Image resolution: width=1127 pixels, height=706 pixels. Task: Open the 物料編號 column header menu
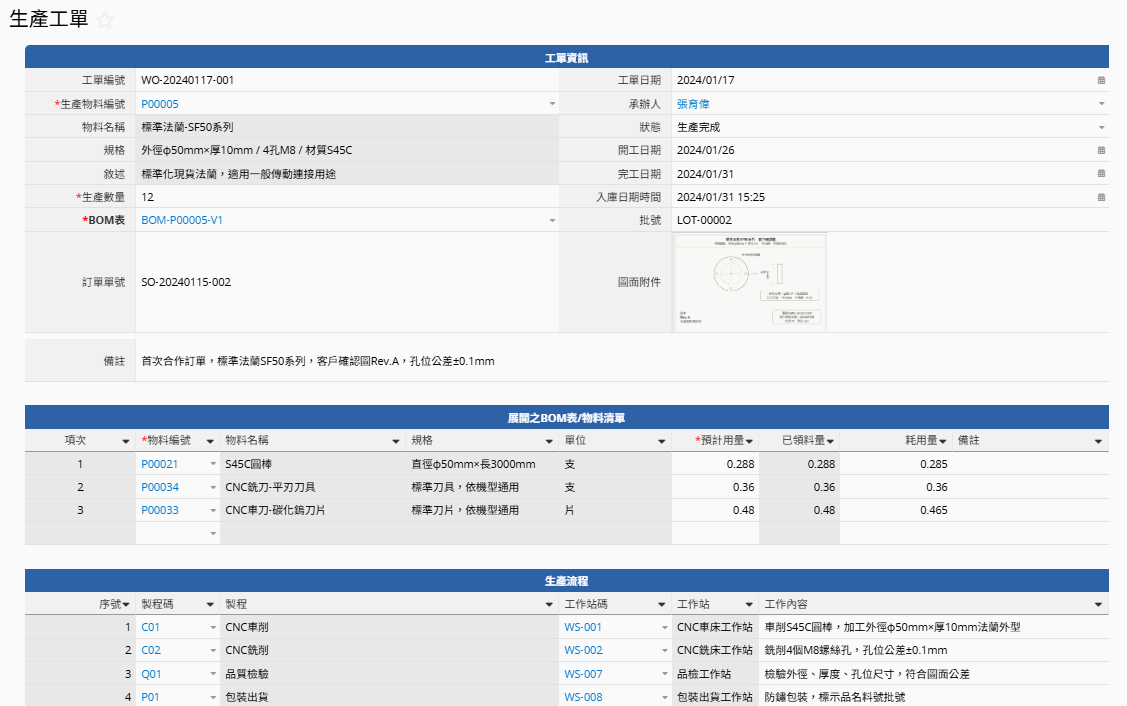[210, 441]
